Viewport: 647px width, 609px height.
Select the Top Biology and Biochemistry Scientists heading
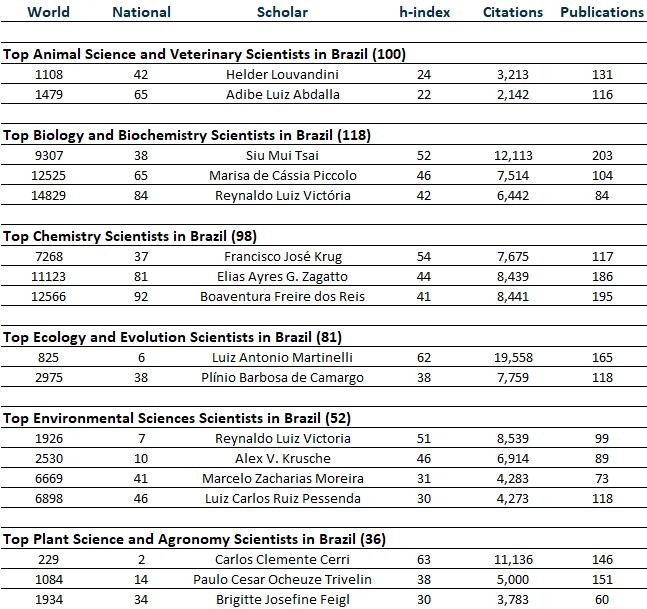pos(187,135)
